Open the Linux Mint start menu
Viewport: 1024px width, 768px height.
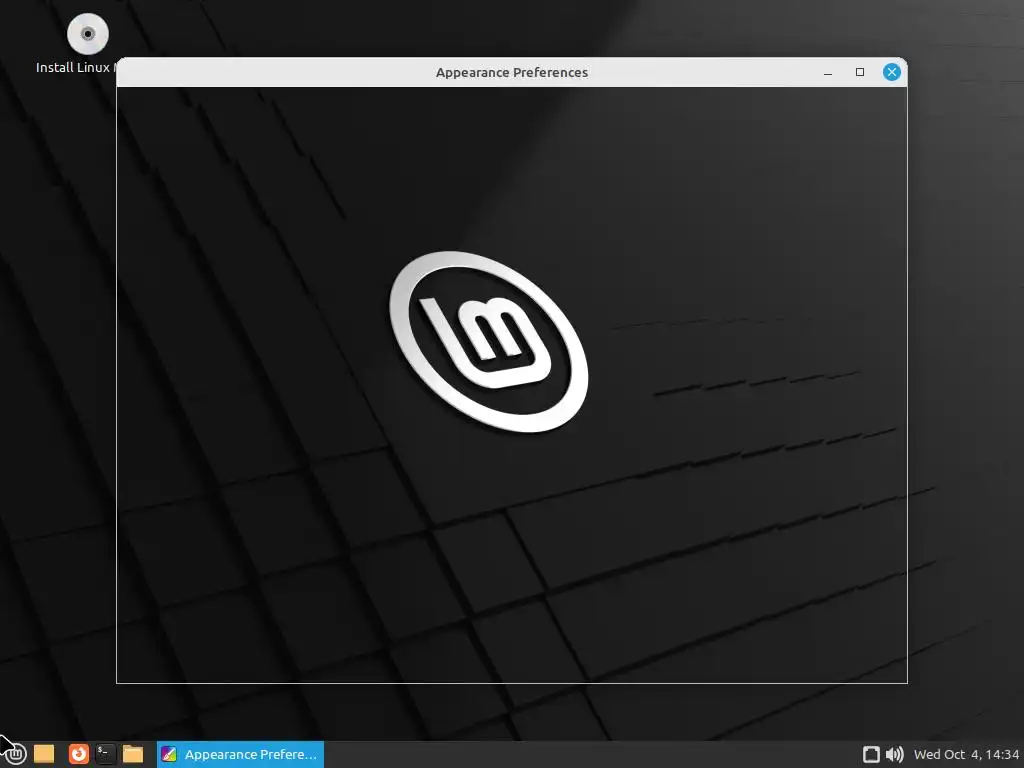click(x=16, y=754)
